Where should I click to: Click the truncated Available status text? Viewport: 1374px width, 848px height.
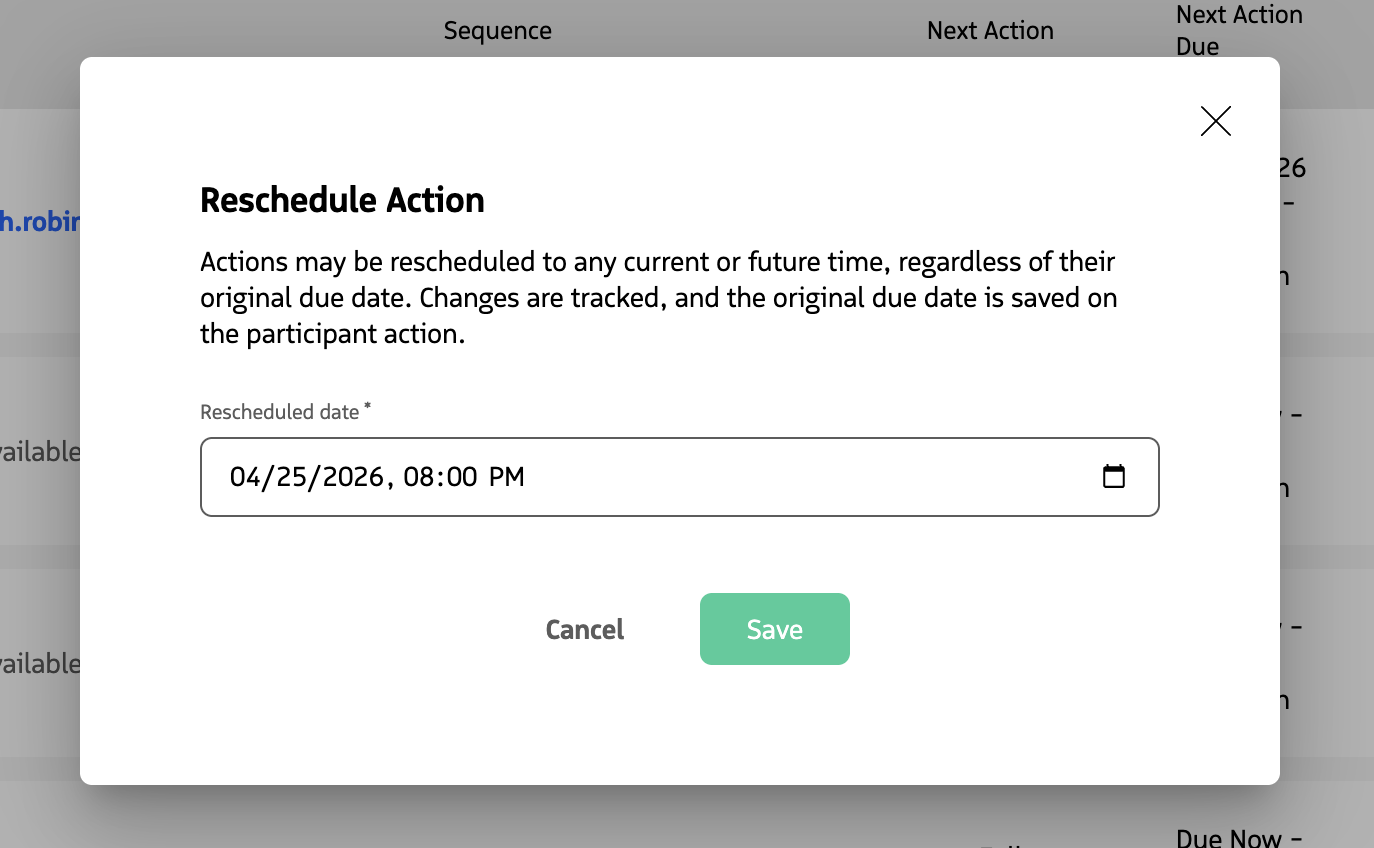(x=40, y=451)
